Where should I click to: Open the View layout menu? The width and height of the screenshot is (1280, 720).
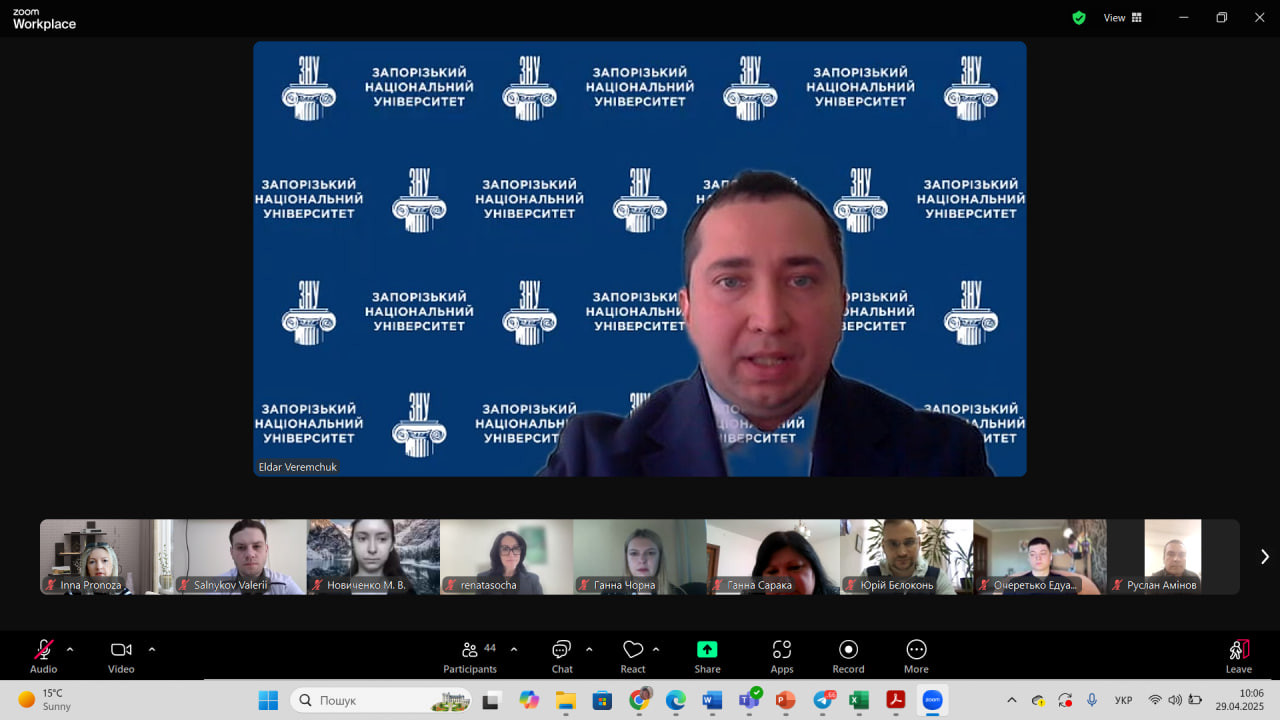click(x=1122, y=18)
